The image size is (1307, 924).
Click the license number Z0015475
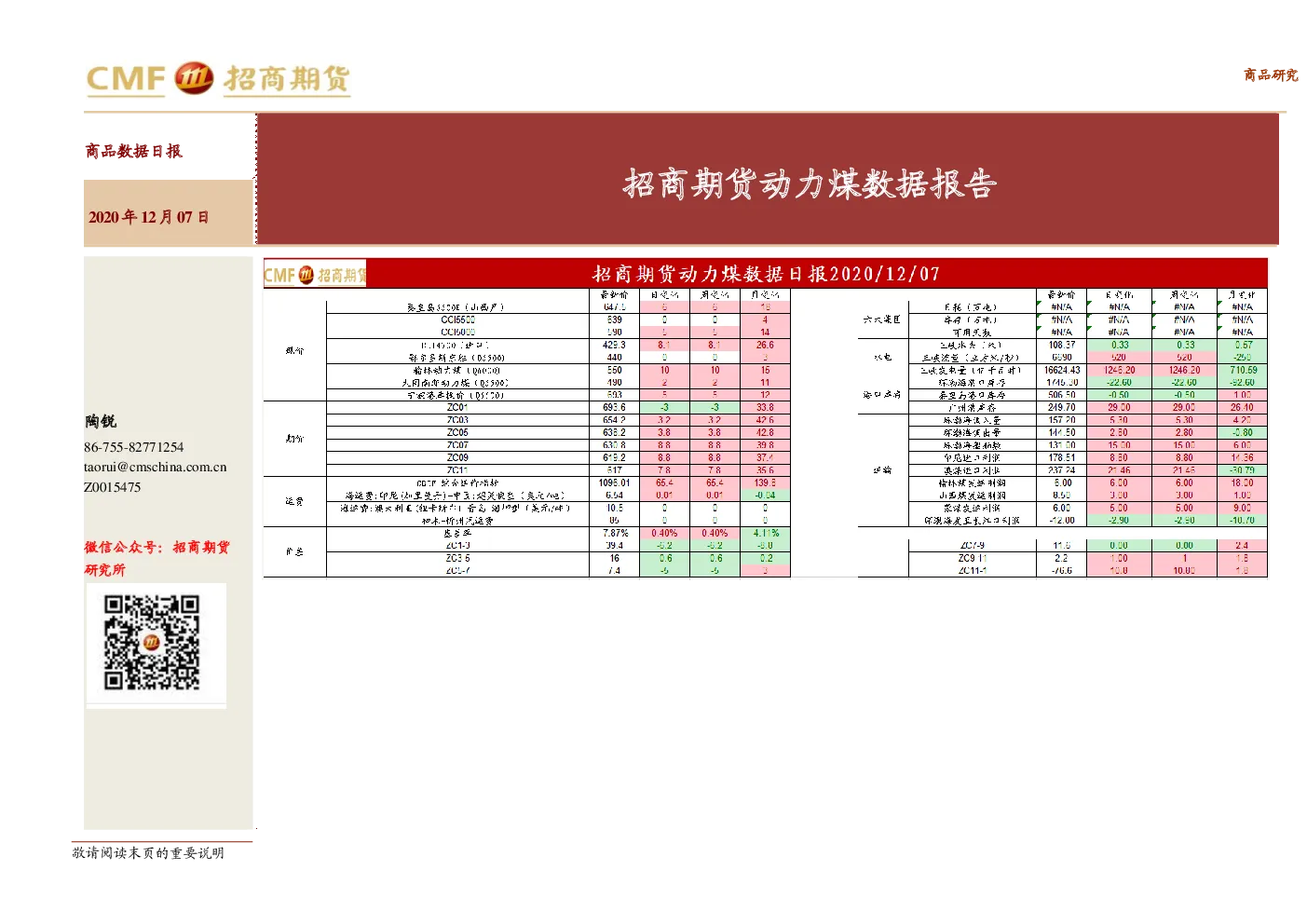113,487
